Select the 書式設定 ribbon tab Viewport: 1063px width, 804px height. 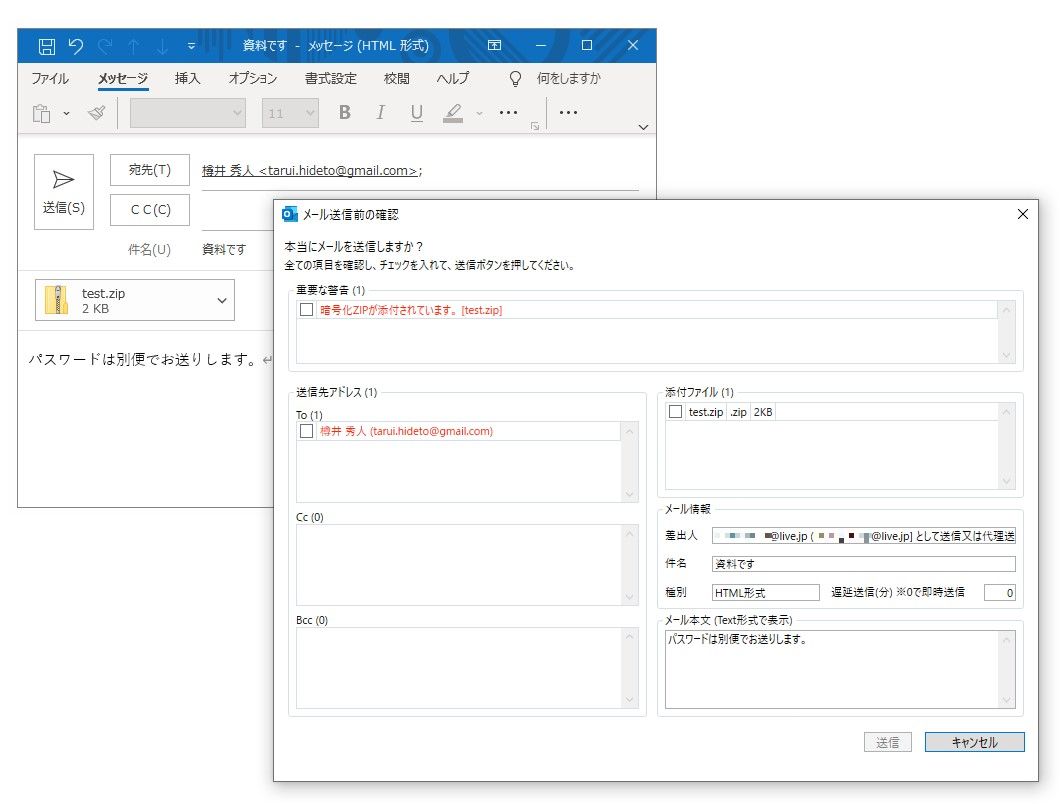click(x=331, y=79)
